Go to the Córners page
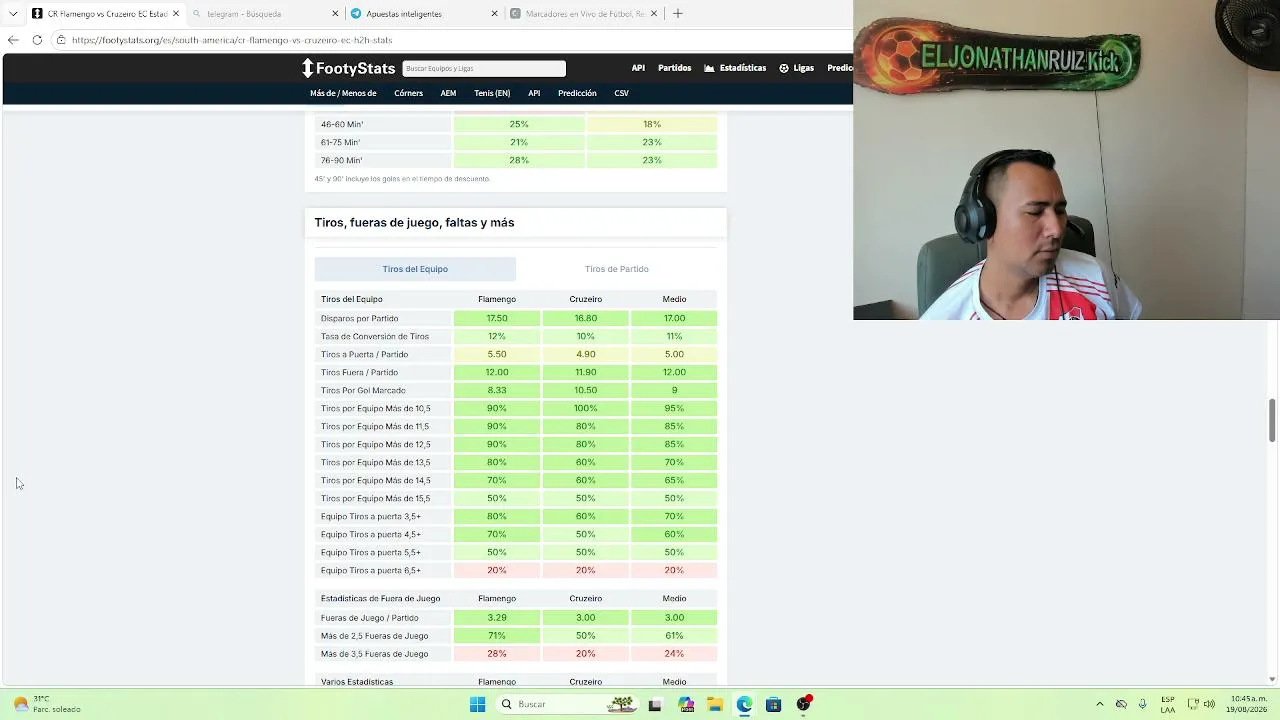Screen dimensions: 1280x720 pos(408,93)
